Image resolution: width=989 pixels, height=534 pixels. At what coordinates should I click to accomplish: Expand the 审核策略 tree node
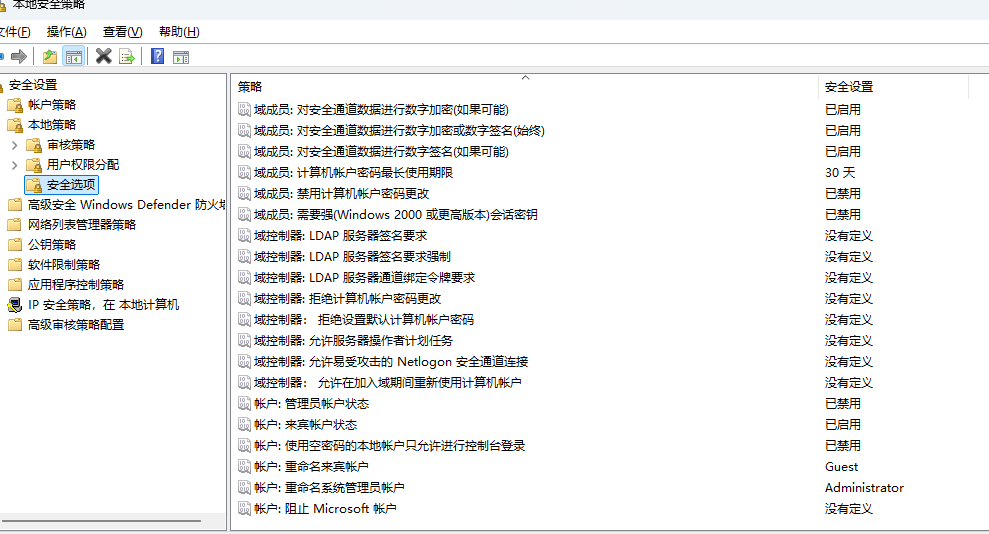coord(15,145)
